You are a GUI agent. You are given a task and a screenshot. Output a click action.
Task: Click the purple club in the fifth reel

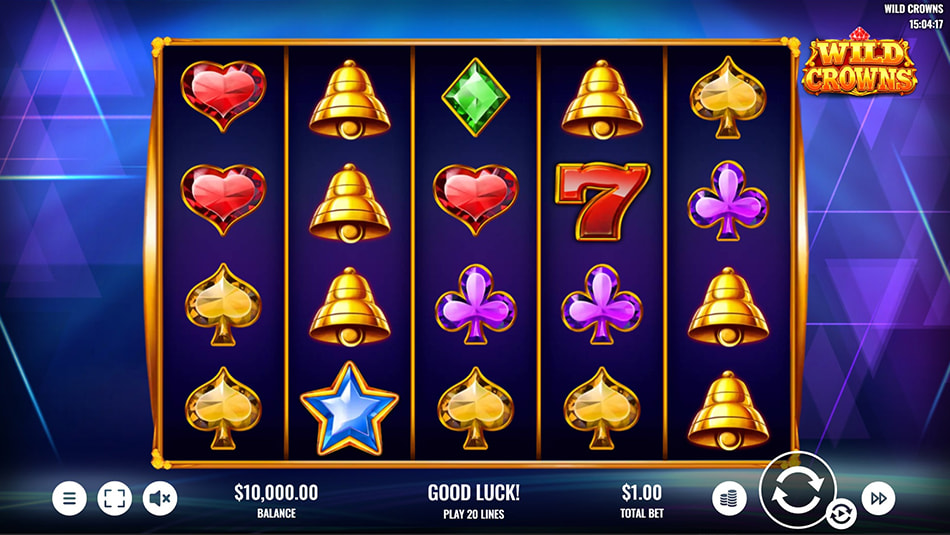728,201
